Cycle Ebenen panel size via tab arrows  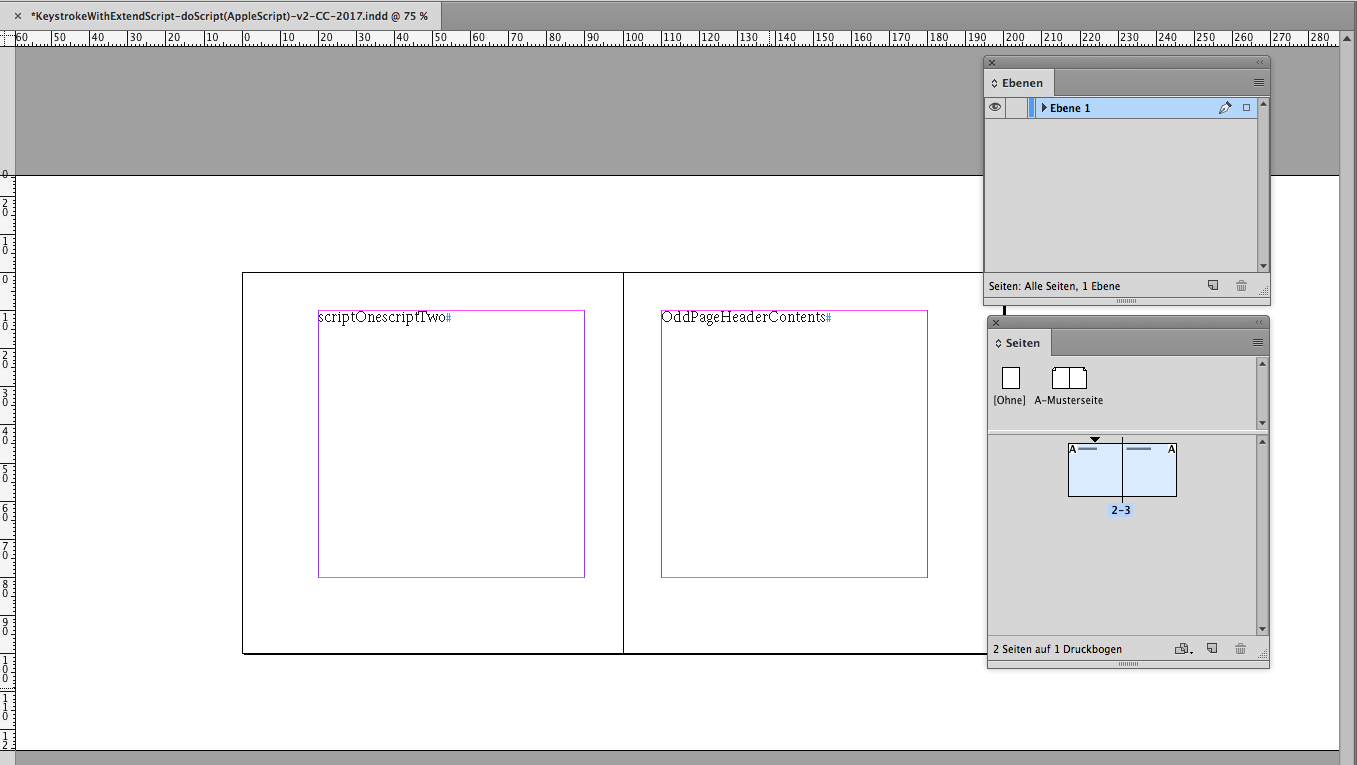tap(995, 83)
